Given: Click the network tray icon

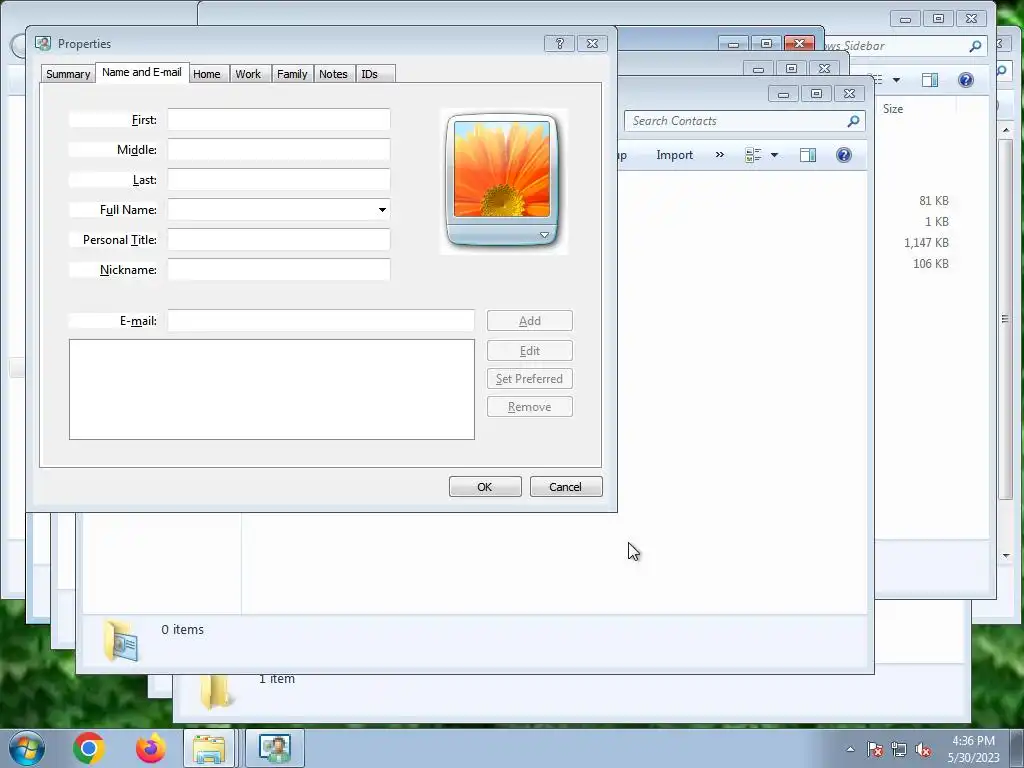Looking at the screenshot, I should click(x=899, y=750).
